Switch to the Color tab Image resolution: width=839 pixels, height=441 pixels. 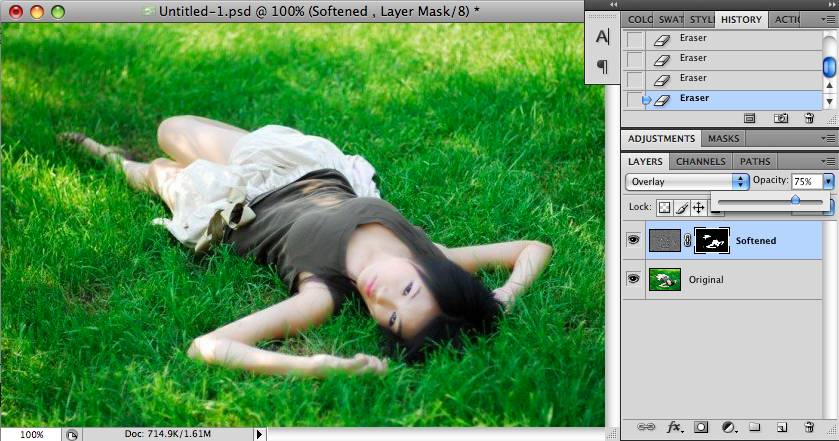(x=639, y=20)
